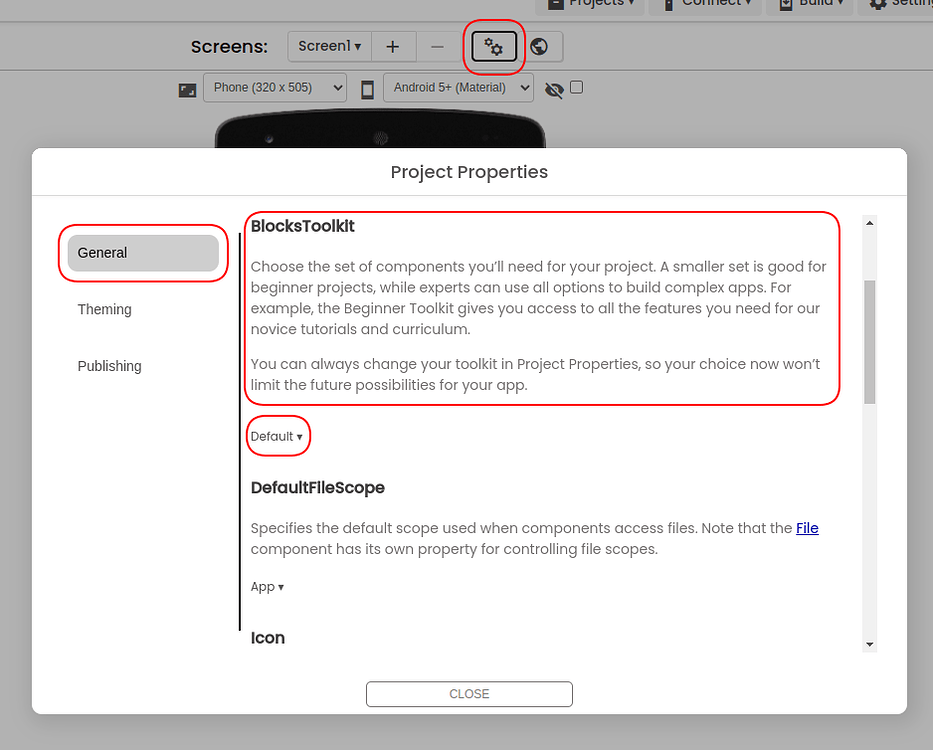Select the Publishing category in Project Properties
The height and width of the screenshot is (750, 933).
tap(109, 366)
